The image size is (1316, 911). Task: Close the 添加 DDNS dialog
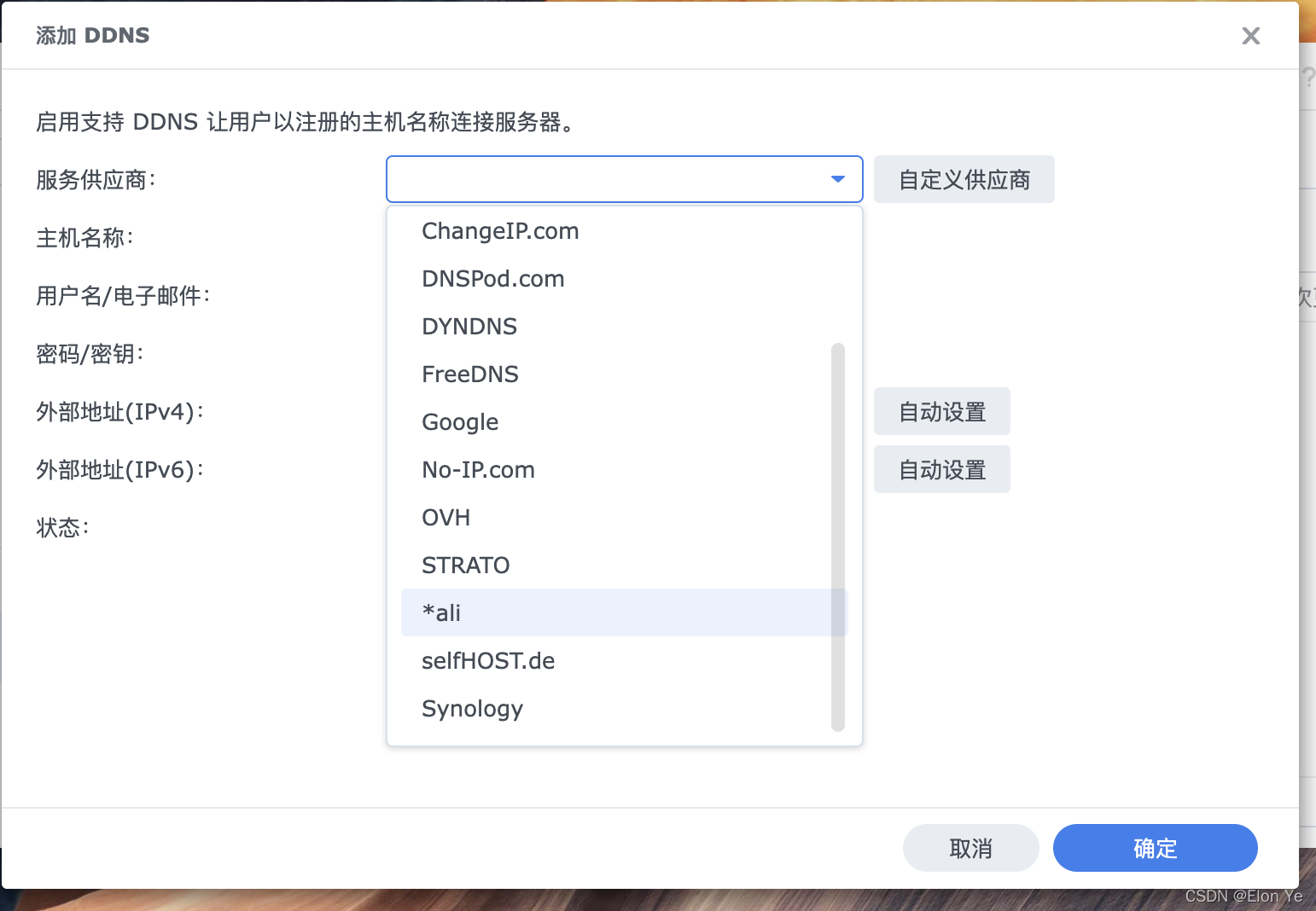pyautogui.click(x=1250, y=36)
